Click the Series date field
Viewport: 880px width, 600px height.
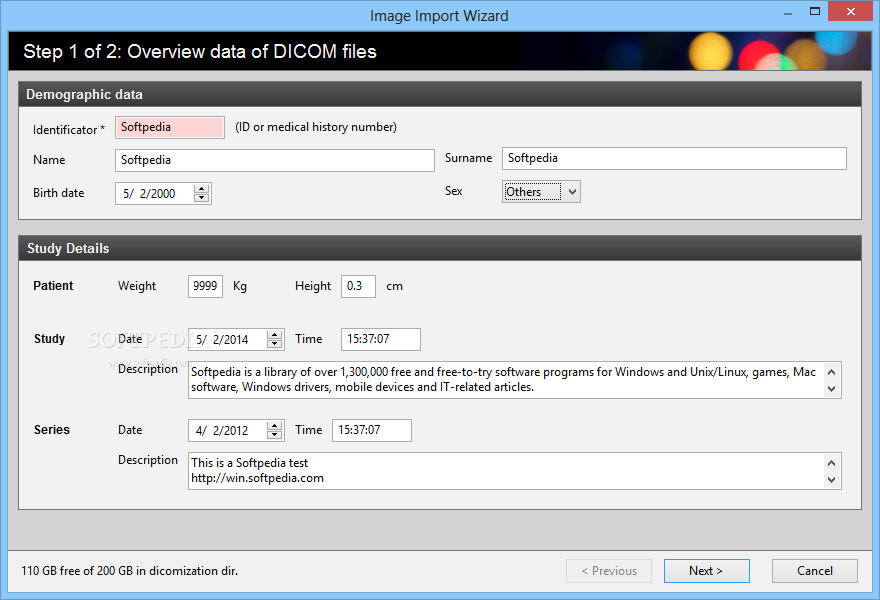(x=236, y=430)
